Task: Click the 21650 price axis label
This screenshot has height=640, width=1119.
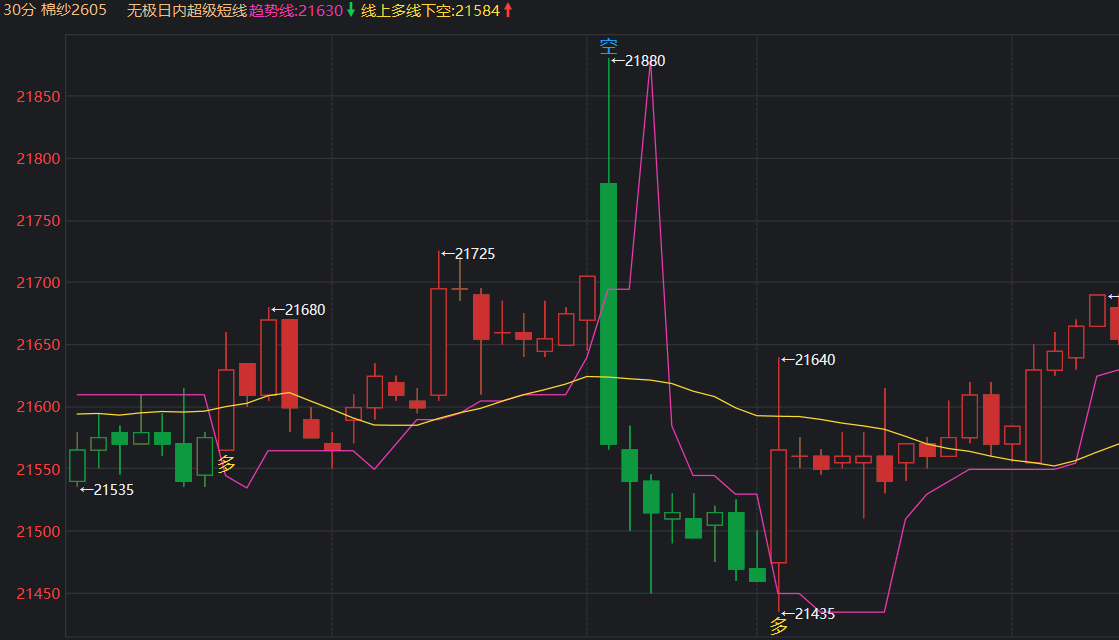Action: click(x=39, y=345)
